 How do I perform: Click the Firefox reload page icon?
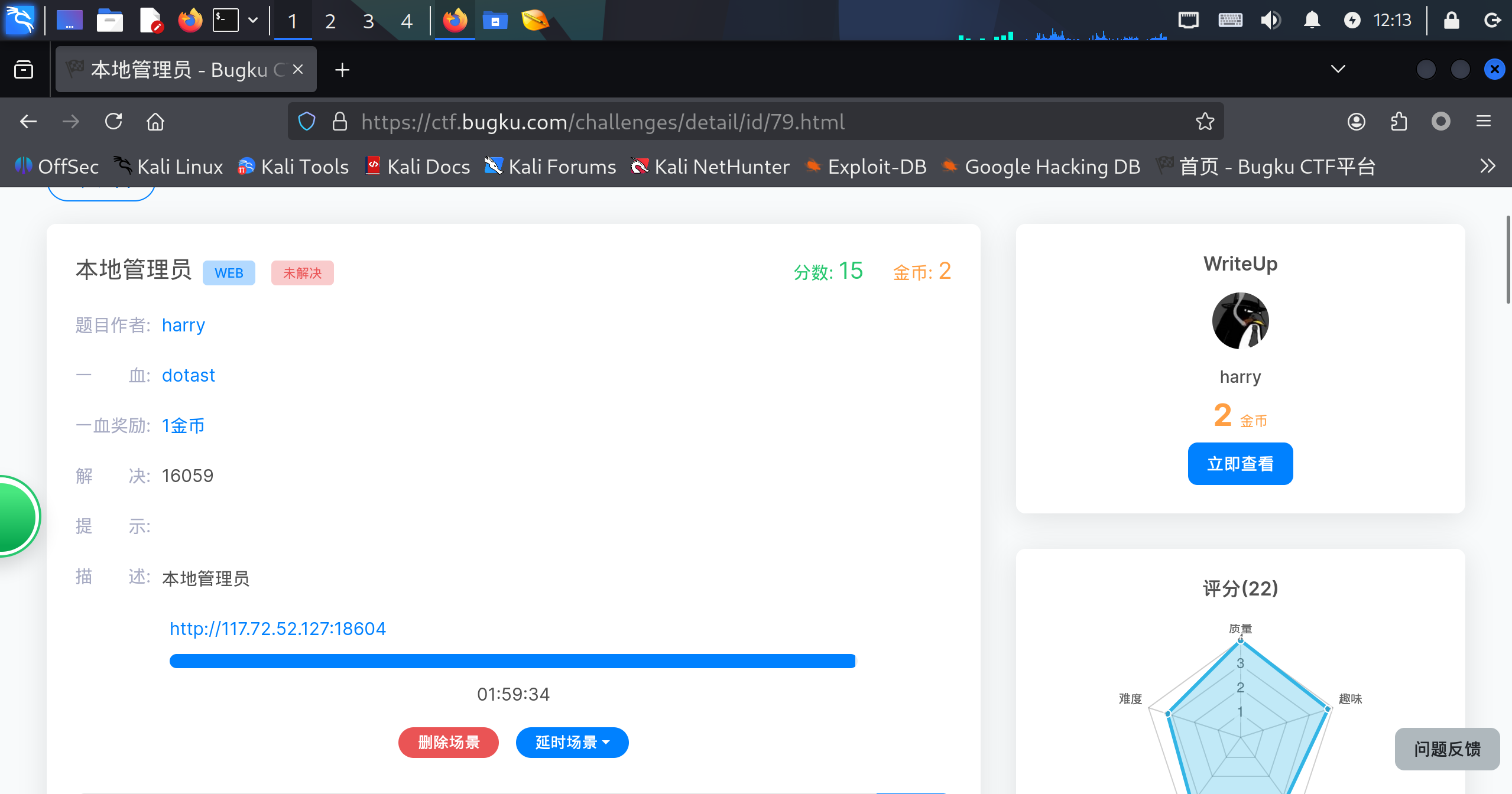click(113, 122)
